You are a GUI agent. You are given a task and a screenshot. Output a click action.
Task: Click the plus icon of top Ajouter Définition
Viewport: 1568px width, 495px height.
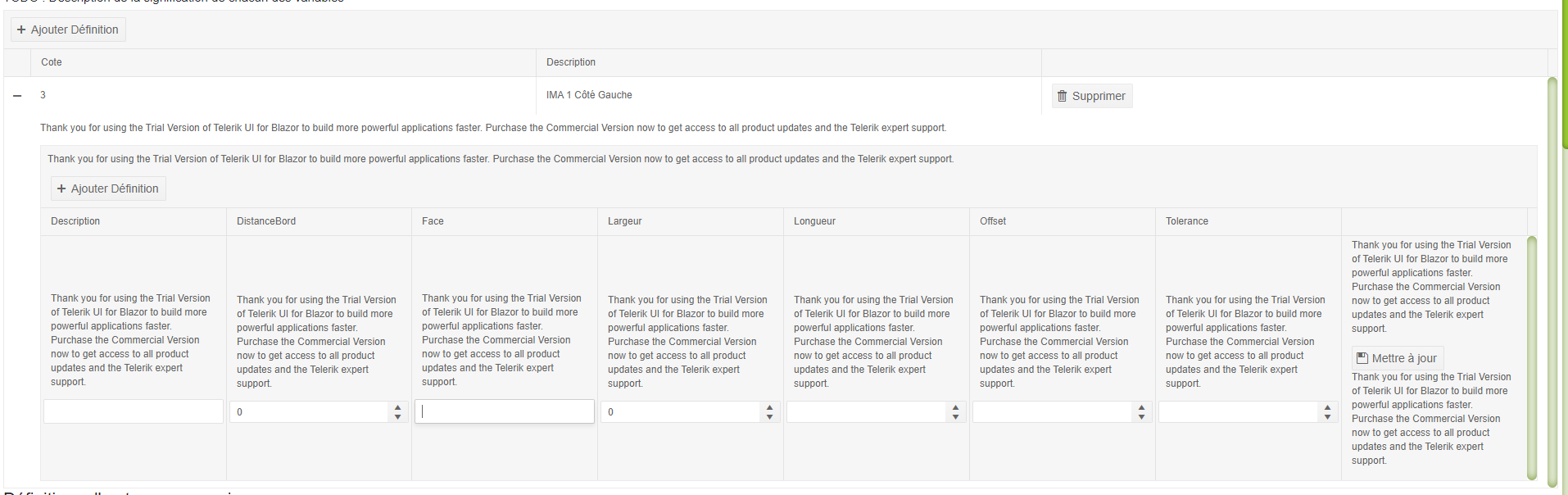(21, 30)
